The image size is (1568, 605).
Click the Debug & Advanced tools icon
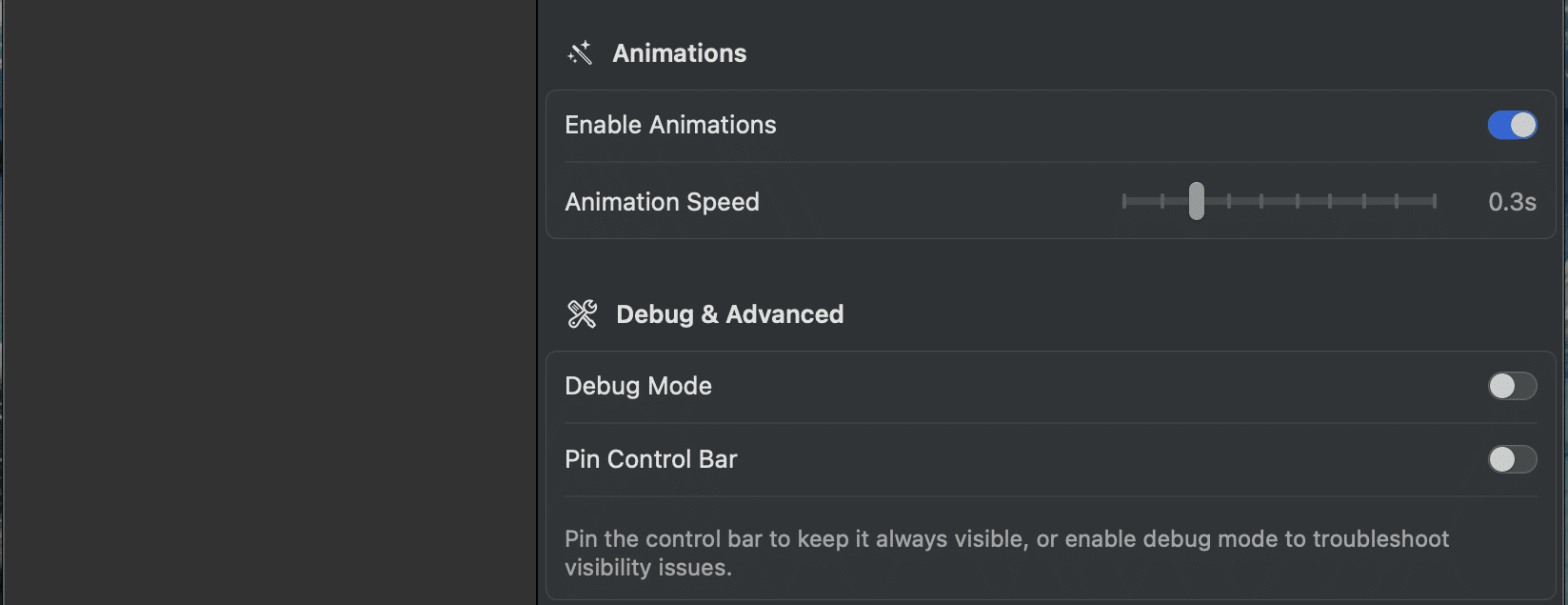coord(582,314)
